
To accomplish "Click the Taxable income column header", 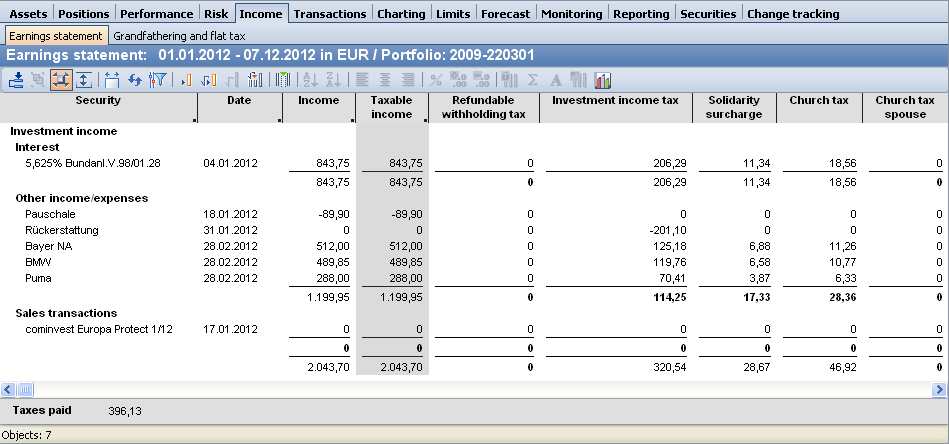I will tap(391, 107).
